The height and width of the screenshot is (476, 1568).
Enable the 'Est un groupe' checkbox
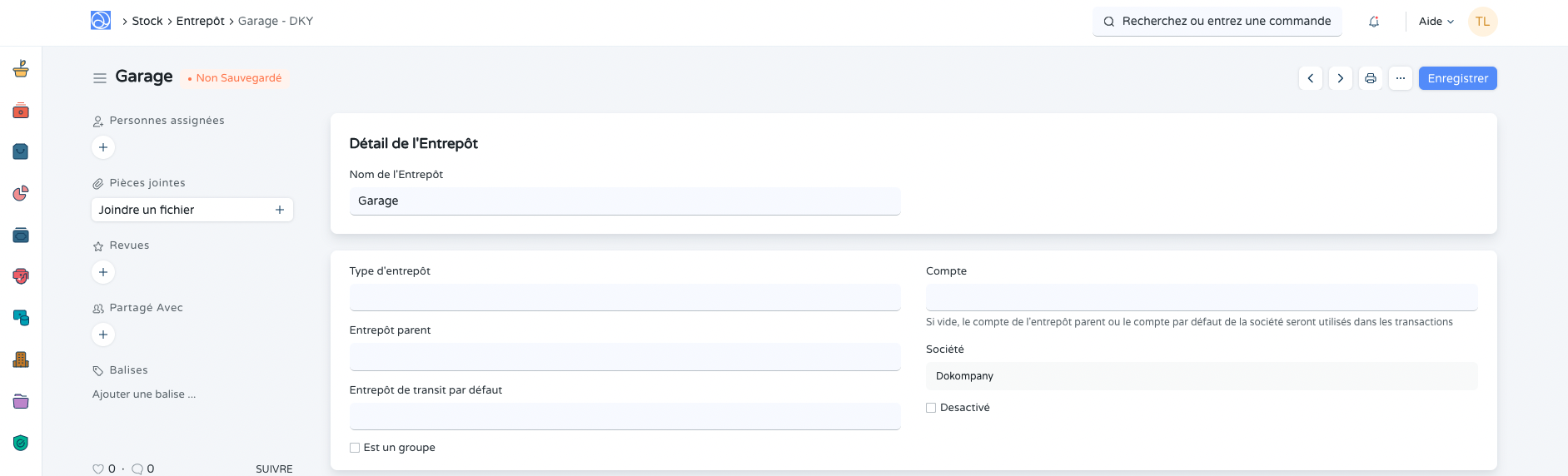pyautogui.click(x=355, y=448)
